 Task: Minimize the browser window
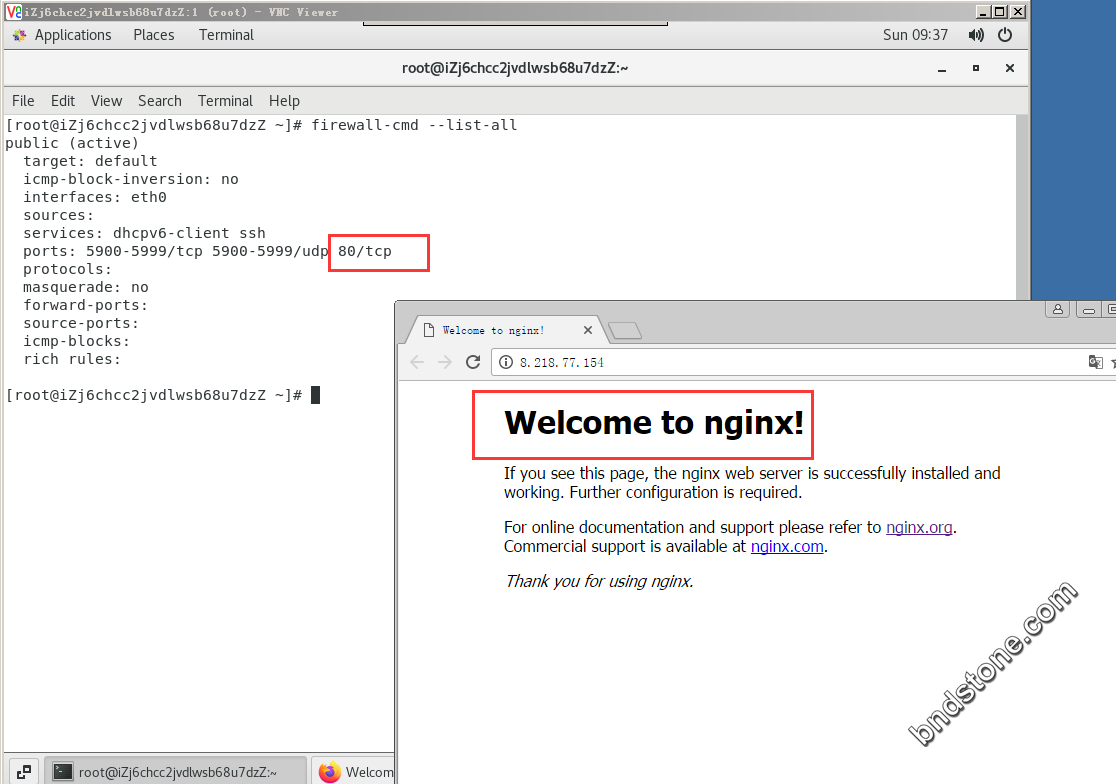1088,310
